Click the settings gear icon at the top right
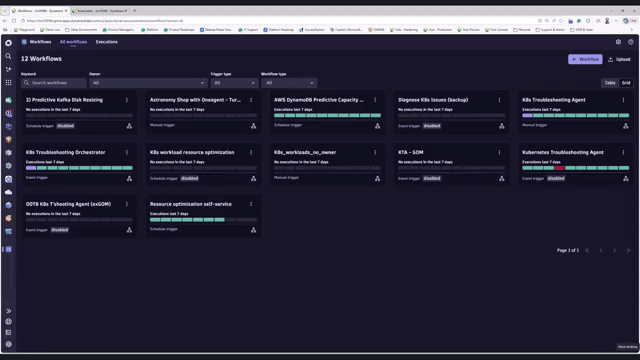 click(x=618, y=42)
